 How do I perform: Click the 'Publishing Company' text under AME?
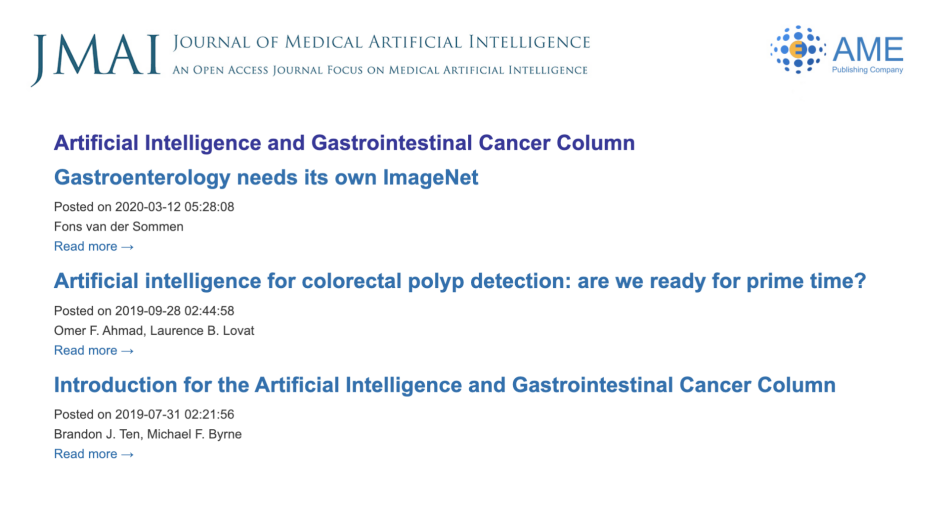867,70
